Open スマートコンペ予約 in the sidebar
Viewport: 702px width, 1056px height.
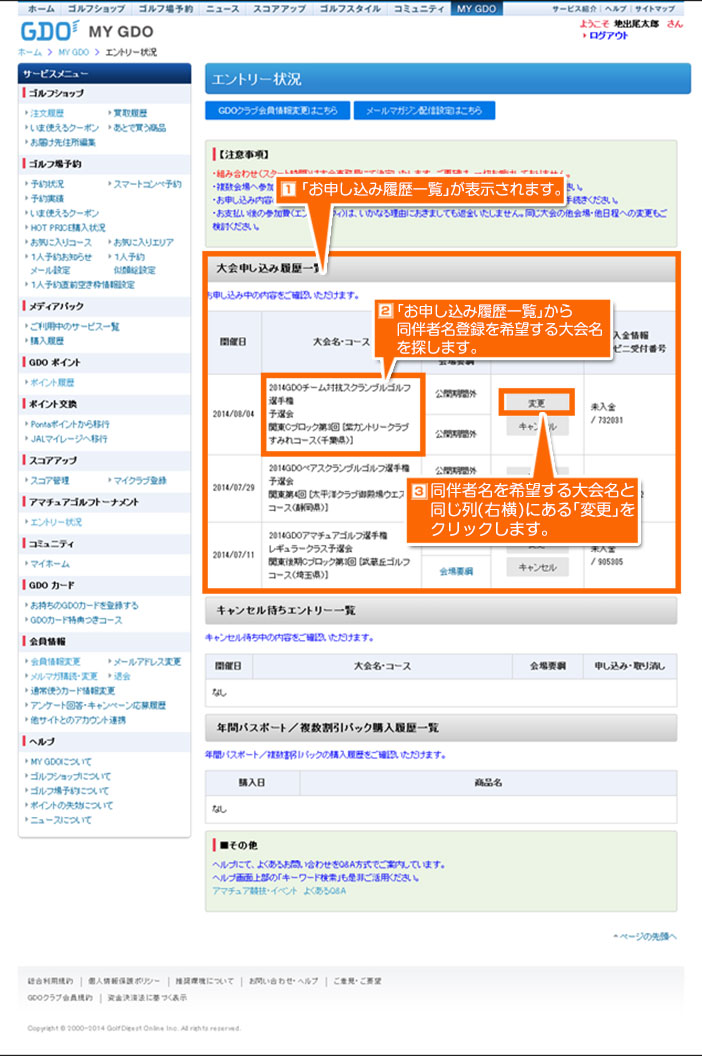pyautogui.click(x=148, y=184)
